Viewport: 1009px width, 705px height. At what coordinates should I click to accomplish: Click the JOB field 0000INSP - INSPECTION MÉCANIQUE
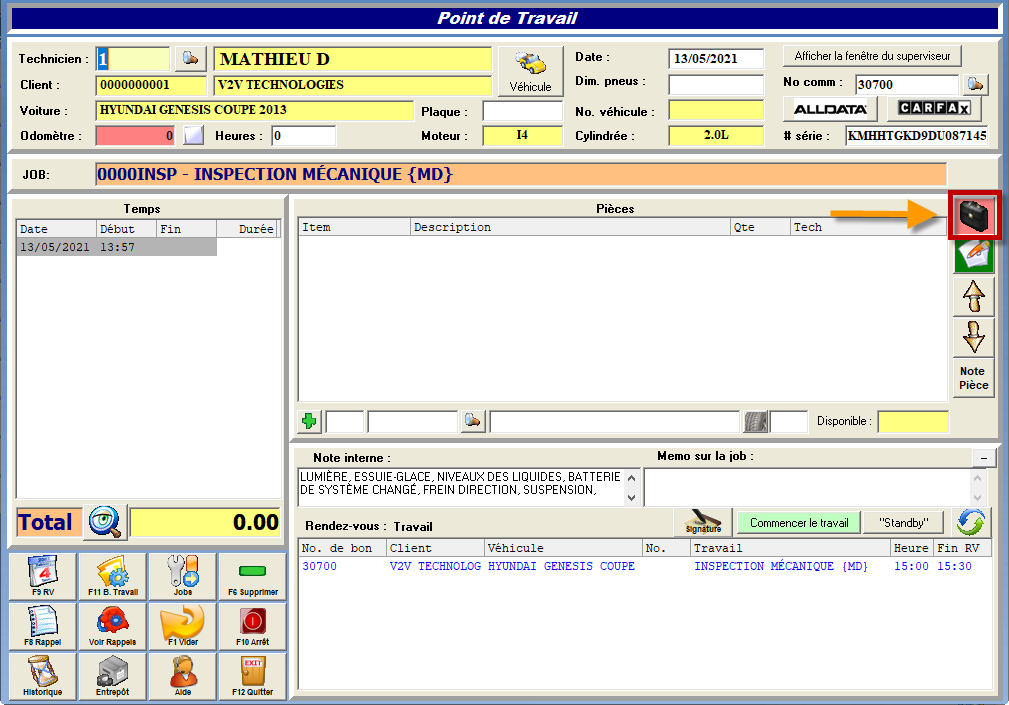click(521, 174)
